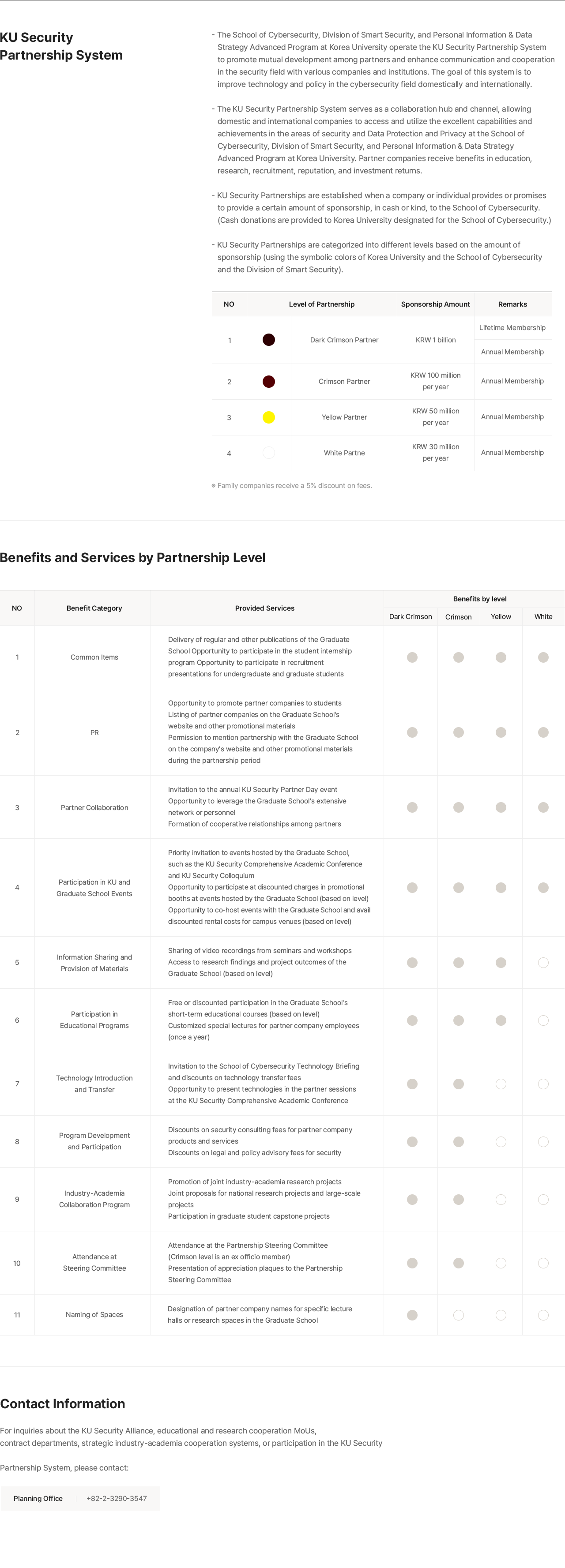Select the White benefits column header
Image resolution: width=565 pixels, height=1568 pixels.
pyautogui.click(x=543, y=617)
